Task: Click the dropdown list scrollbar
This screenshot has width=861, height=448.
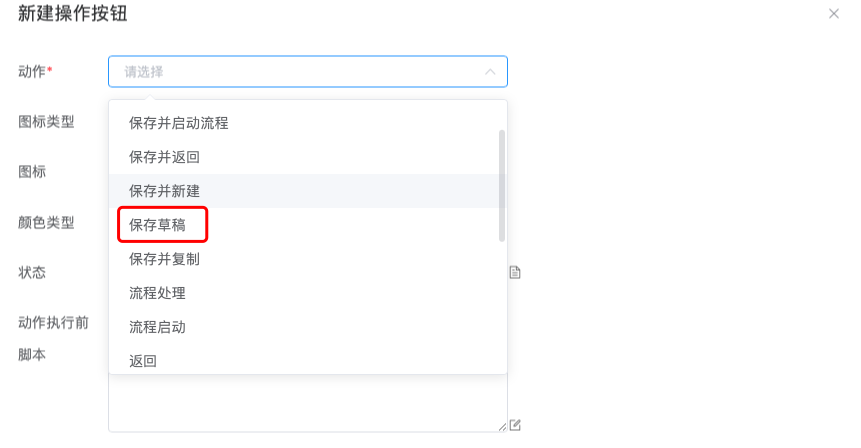Action: [x=501, y=185]
